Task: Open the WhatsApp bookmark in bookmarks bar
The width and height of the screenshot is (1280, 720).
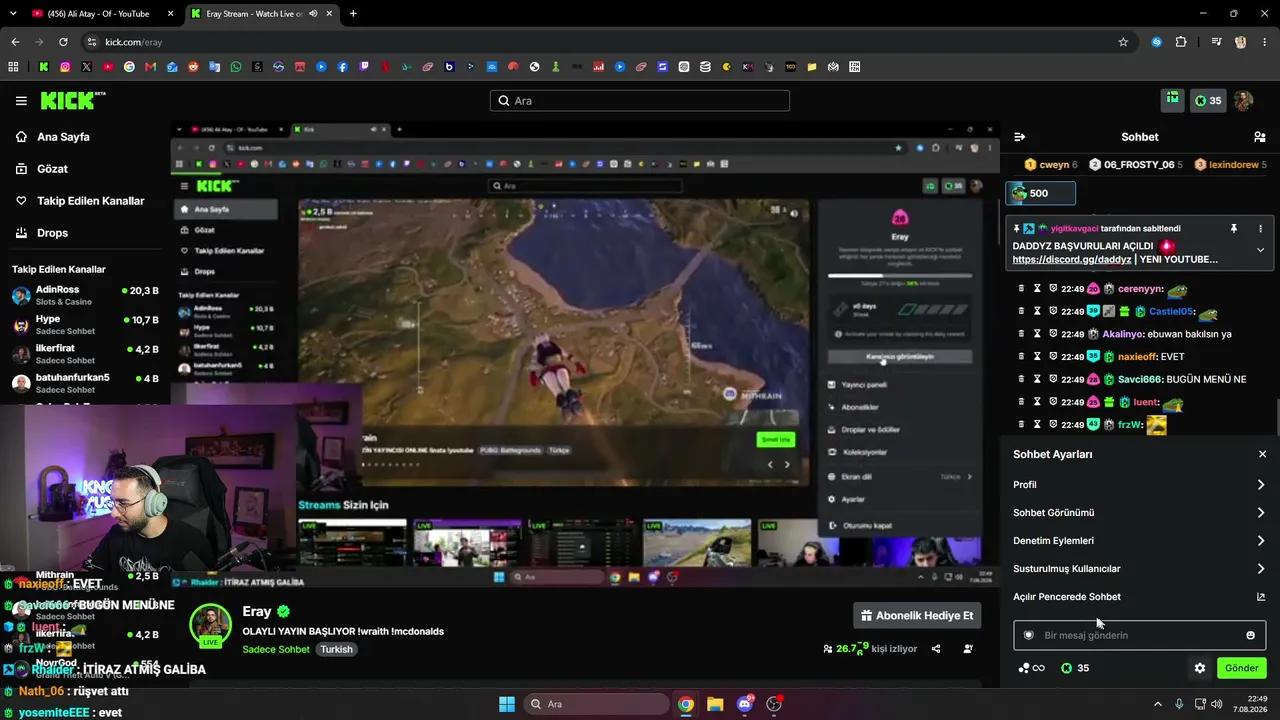Action: coord(236,67)
